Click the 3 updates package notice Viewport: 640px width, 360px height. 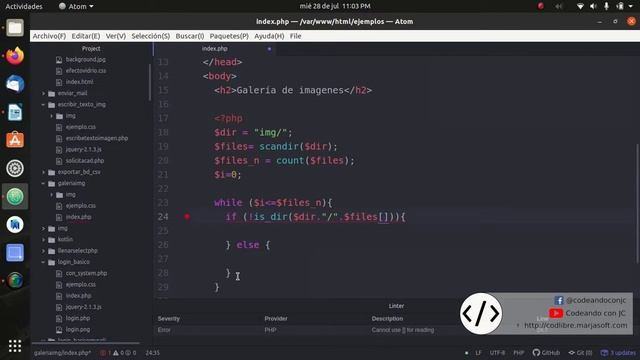pyautogui.click(x=618, y=353)
